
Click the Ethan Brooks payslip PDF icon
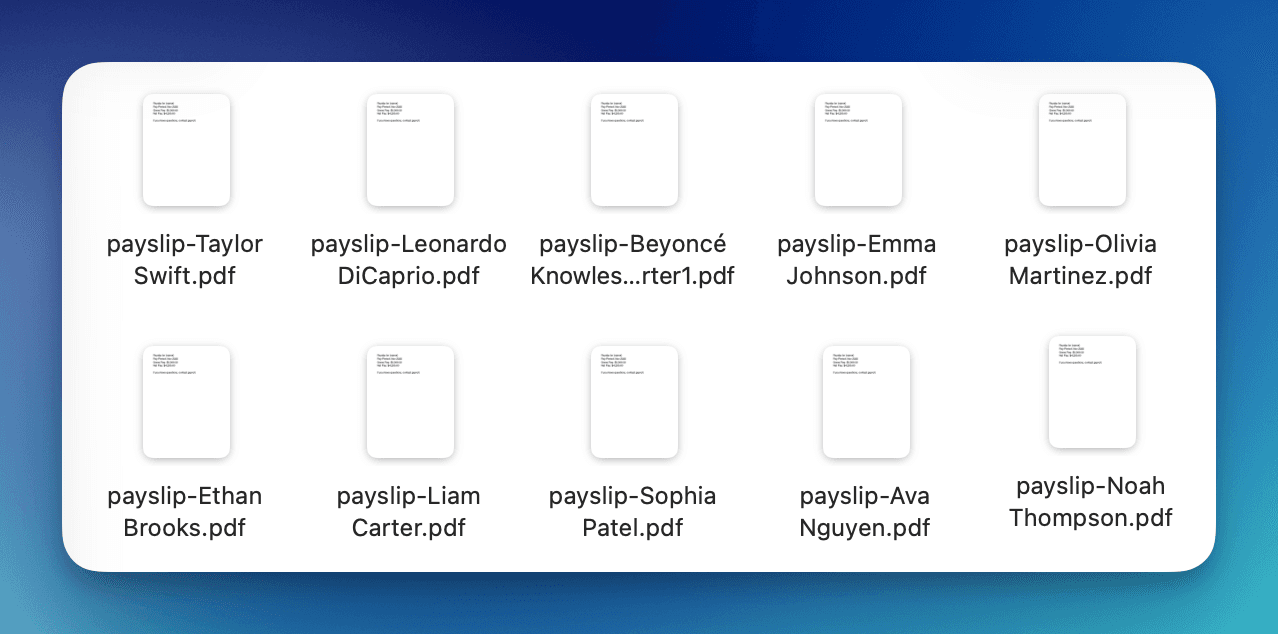(x=186, y=402)
